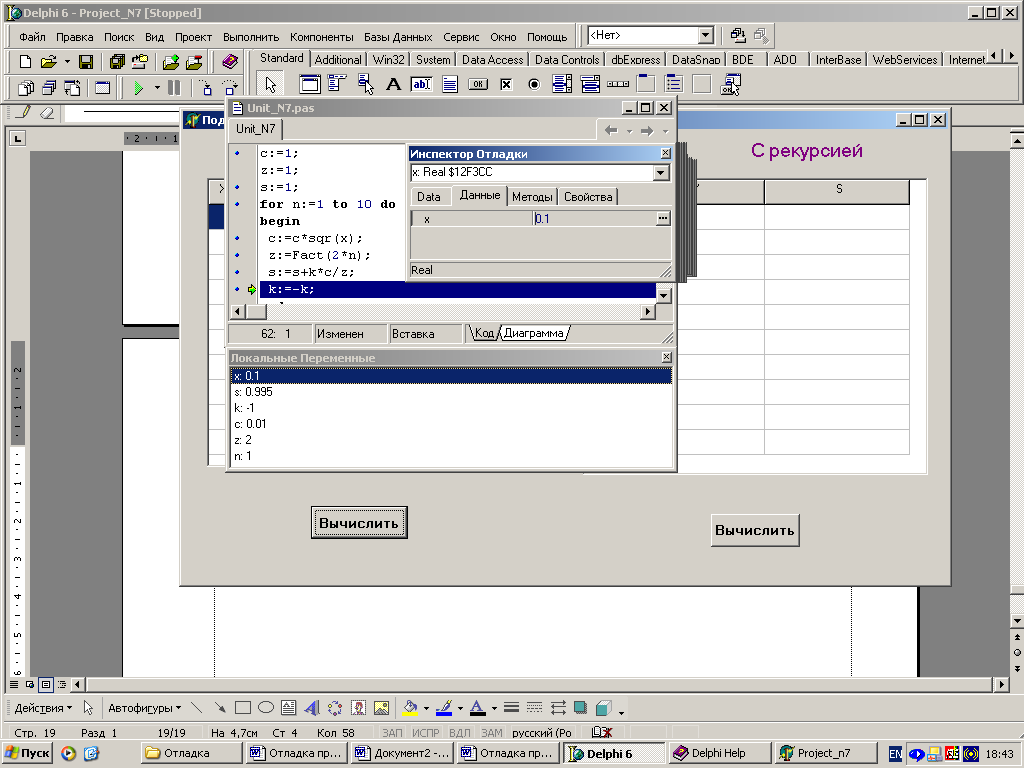Click the x value field showing 0.1

tap(594, 219)
